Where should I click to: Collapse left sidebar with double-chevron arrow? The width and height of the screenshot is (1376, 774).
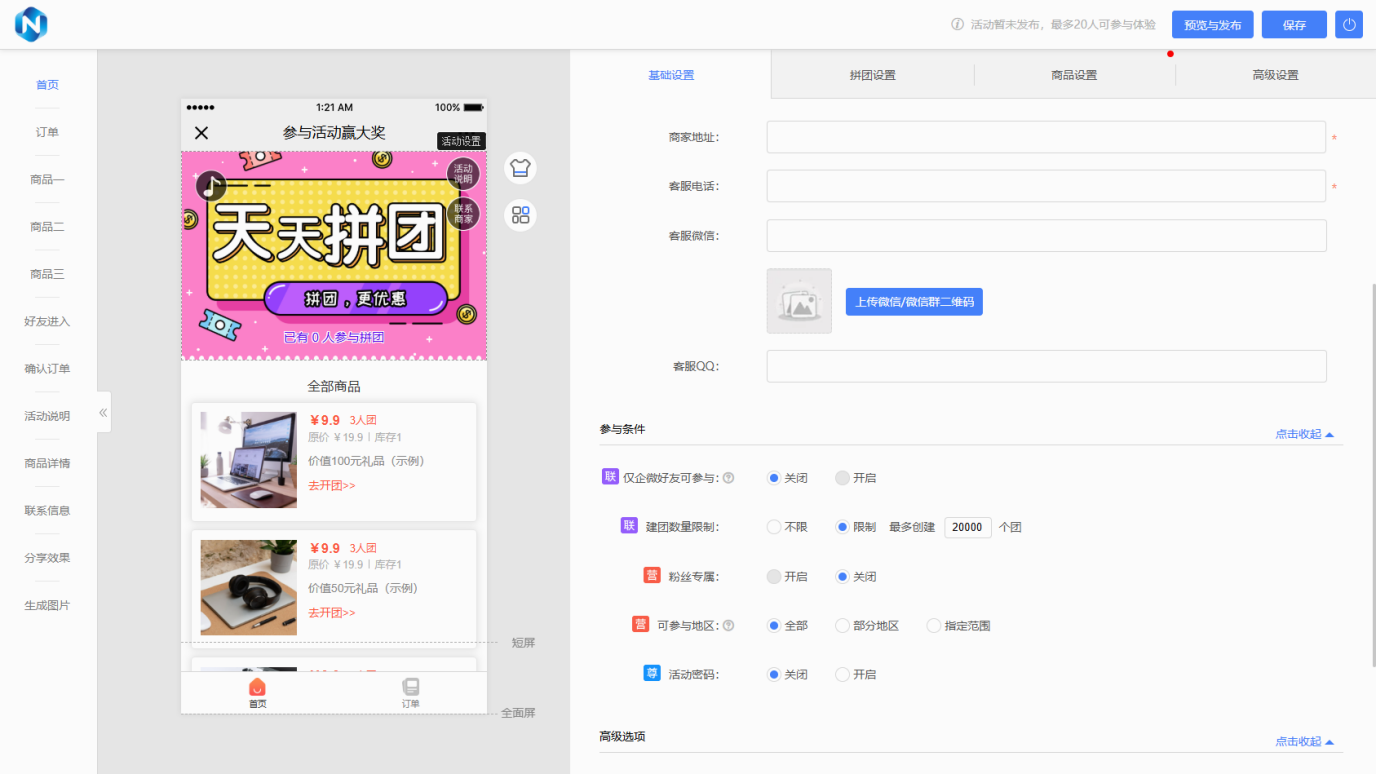coord(103,412)
